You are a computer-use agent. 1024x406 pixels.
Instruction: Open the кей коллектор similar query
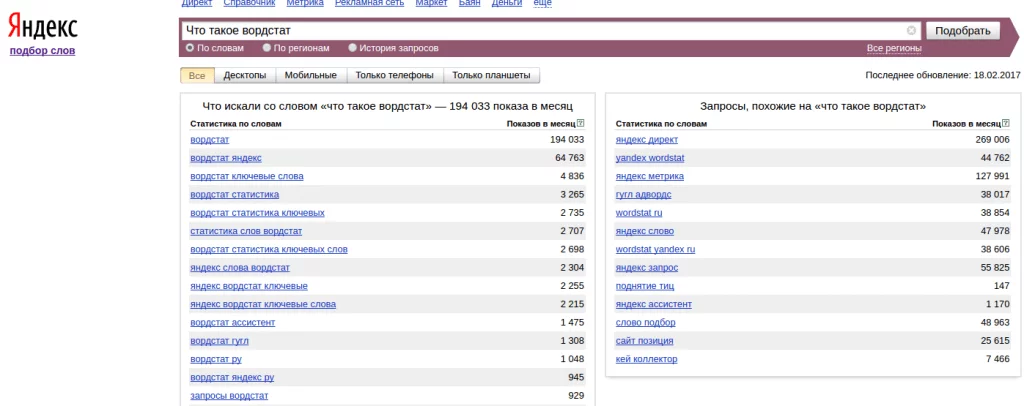(647, 359)
